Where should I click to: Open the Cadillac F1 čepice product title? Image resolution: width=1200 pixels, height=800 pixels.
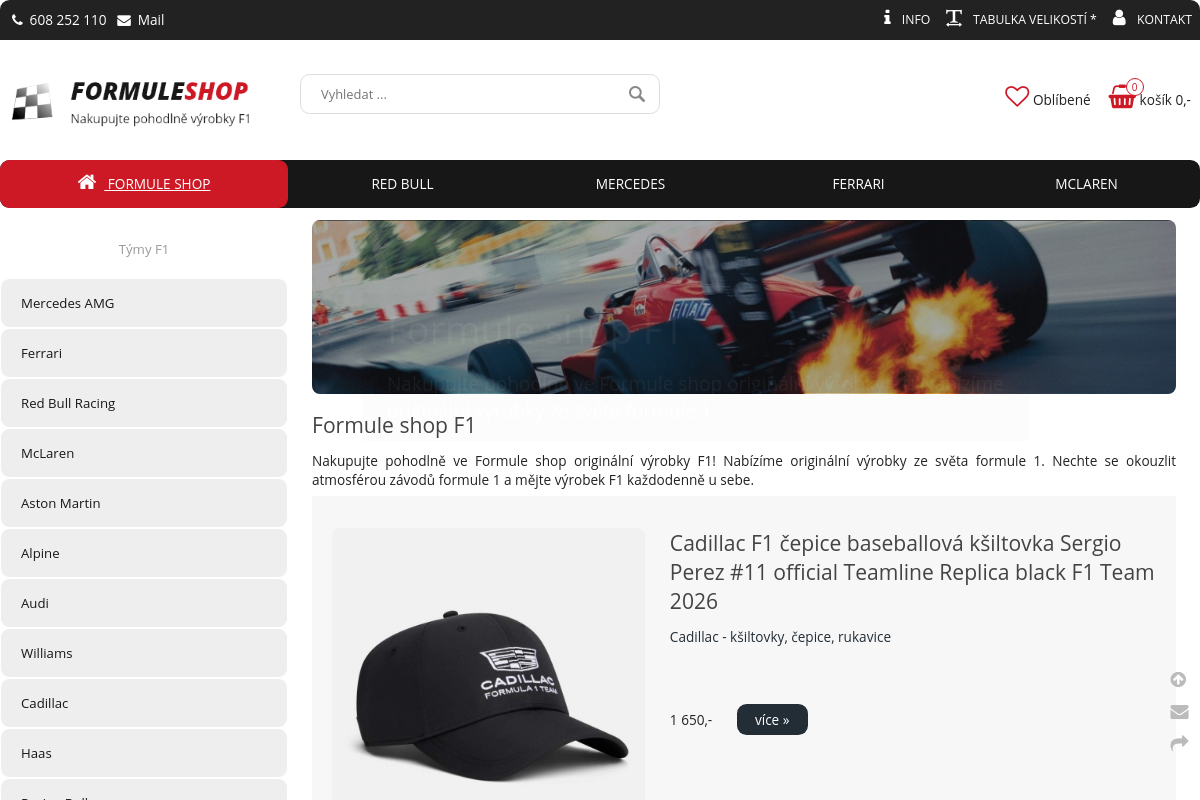912,572
